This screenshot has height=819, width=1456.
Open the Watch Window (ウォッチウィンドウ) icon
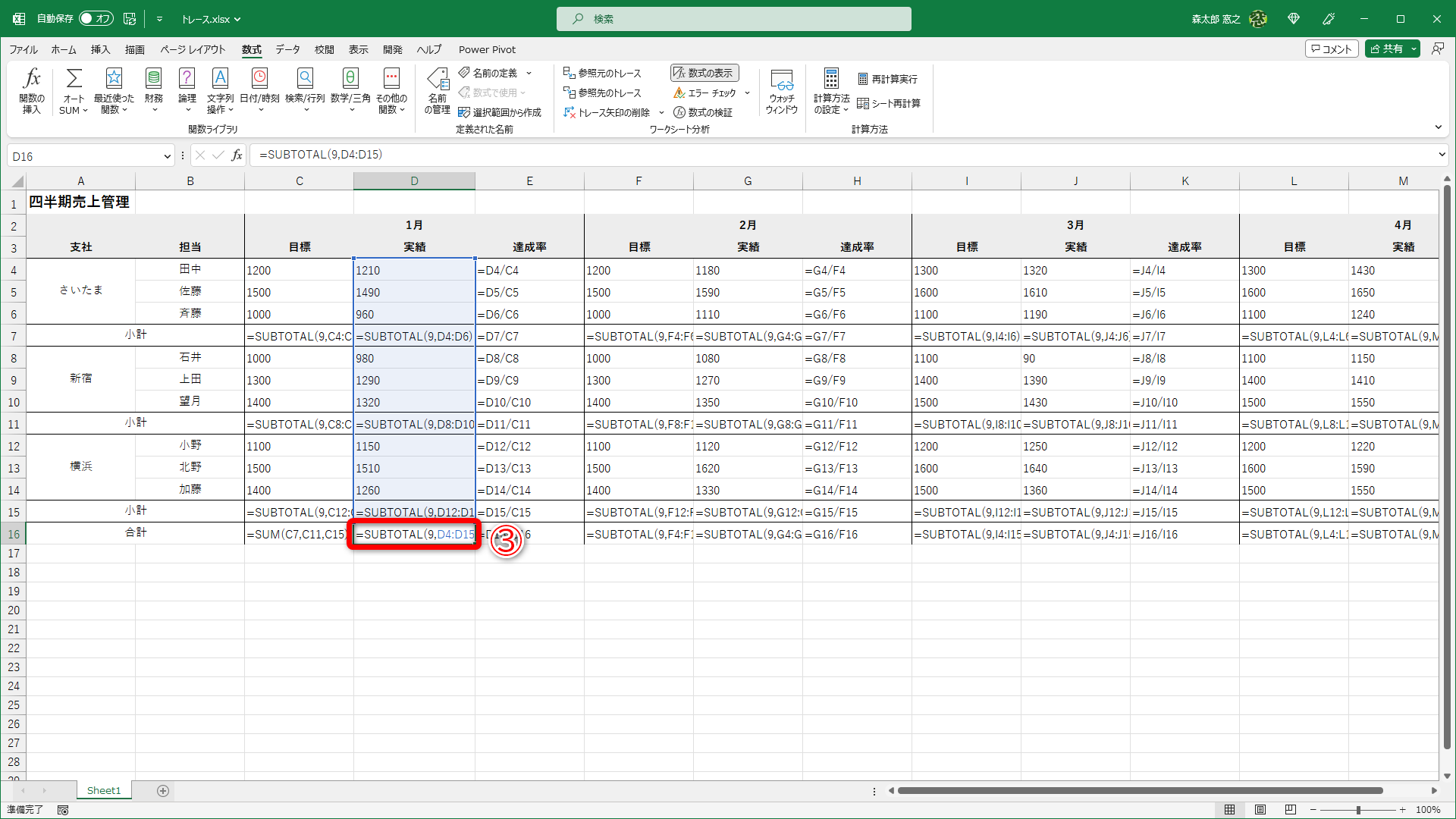pyautogui.click(x=782, y=80)
